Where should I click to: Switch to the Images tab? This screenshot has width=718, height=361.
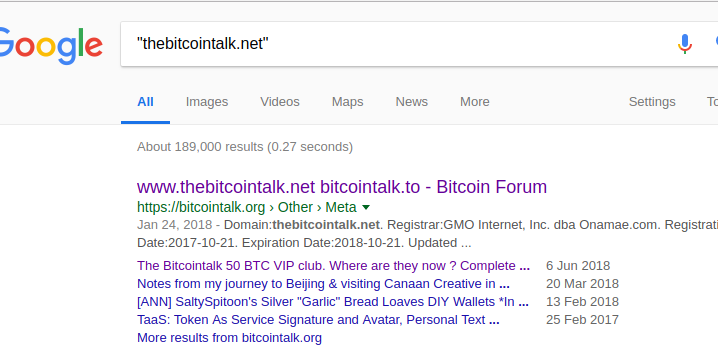tap(207, 102)
